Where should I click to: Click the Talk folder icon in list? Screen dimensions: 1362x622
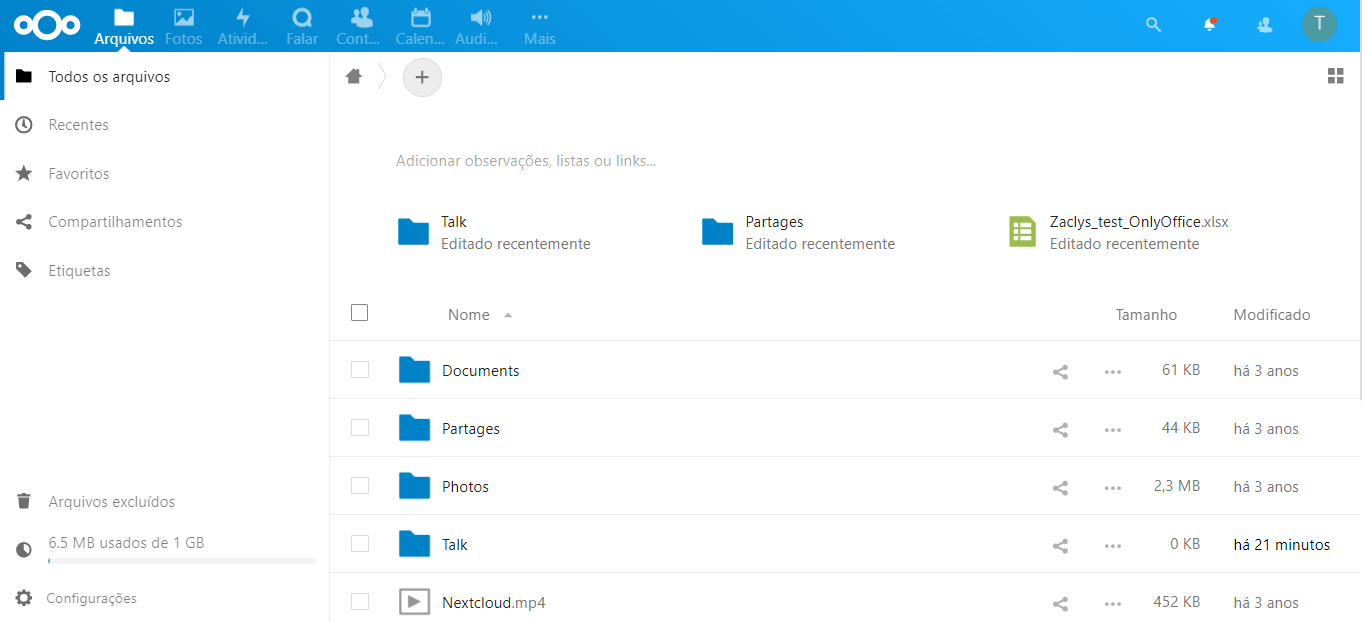pyautogui.click(x=414, y=544)
